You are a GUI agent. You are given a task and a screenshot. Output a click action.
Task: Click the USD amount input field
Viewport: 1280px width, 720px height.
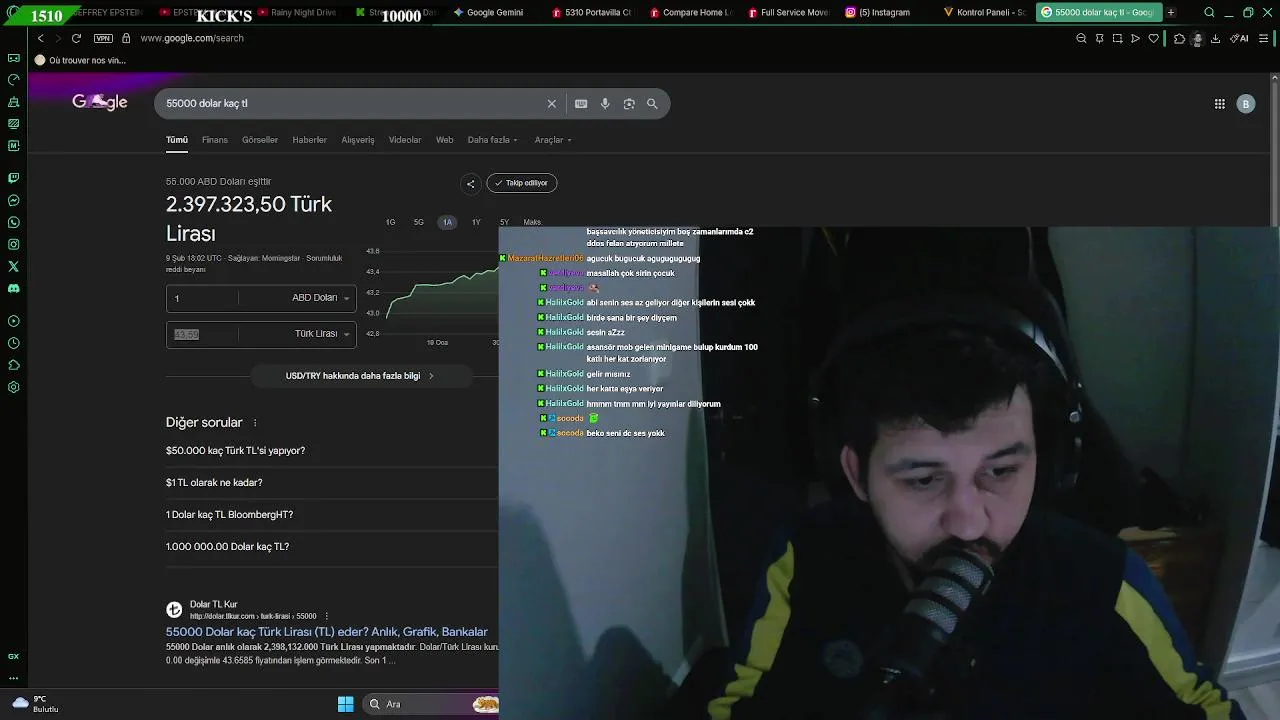pos(203,298)
